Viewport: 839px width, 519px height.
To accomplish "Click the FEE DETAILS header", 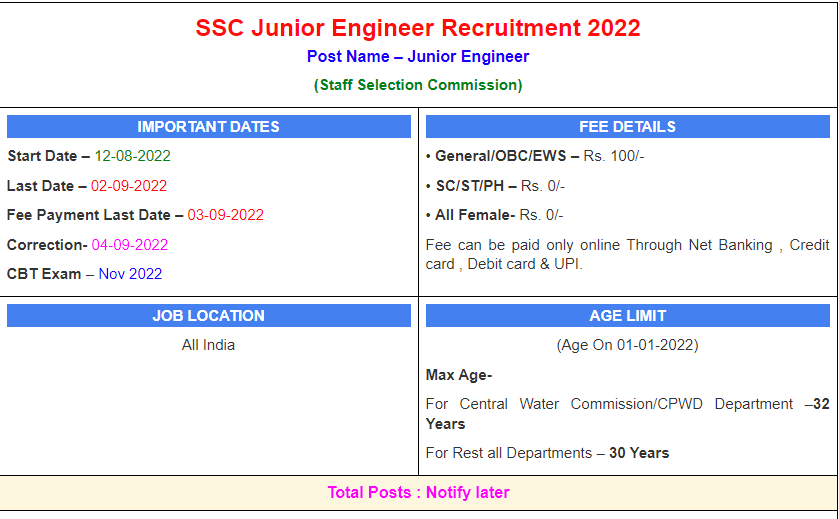I will [x=627, y=127].
